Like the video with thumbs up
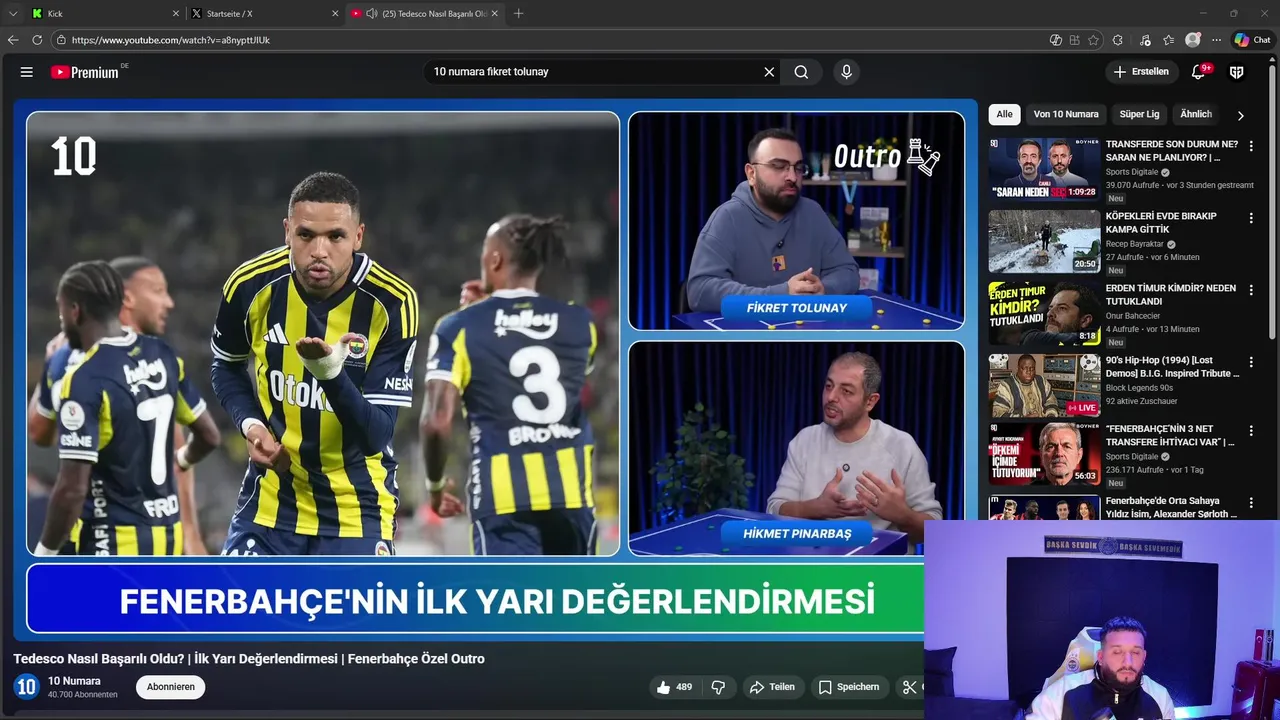This screenshot has height=720, width=1280. [x=674, y=687]
